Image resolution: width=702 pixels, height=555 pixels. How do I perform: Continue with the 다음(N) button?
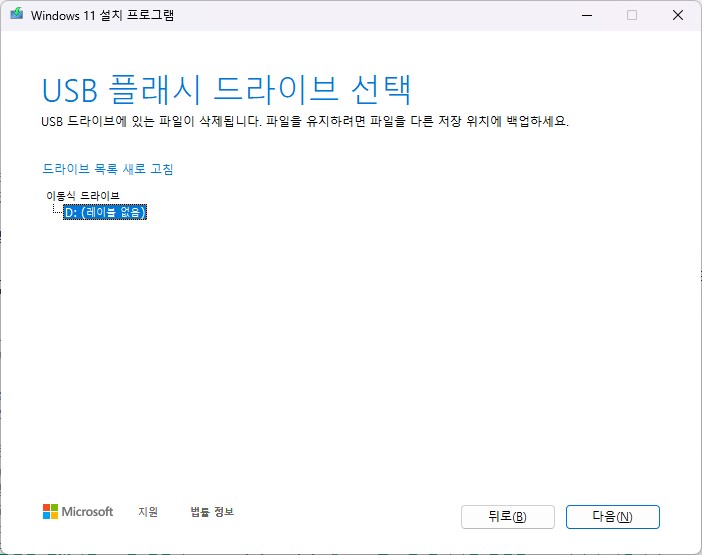[x=612, y=517]
